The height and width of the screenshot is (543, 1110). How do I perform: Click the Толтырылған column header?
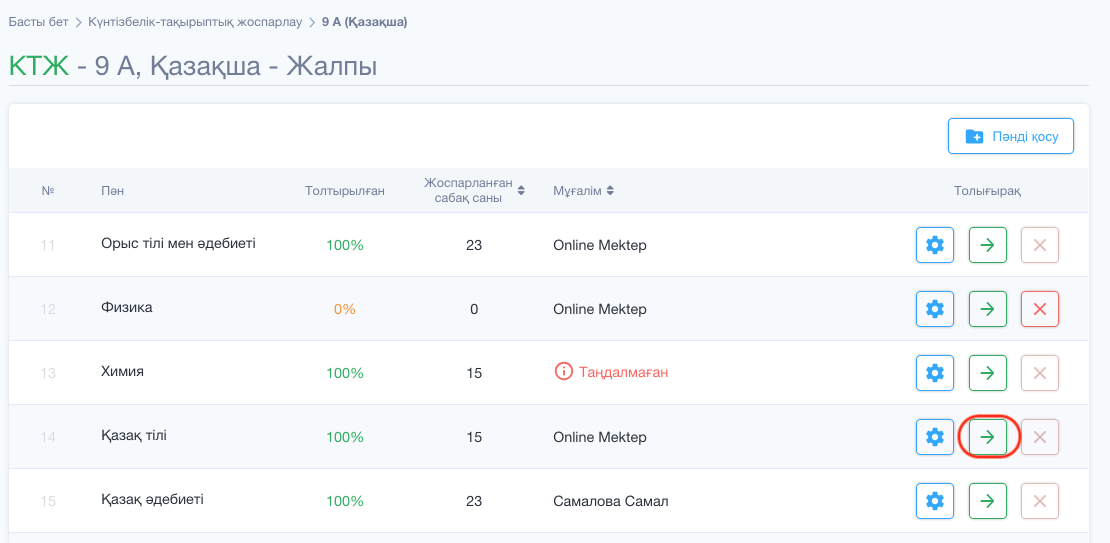tap(345, 190)
